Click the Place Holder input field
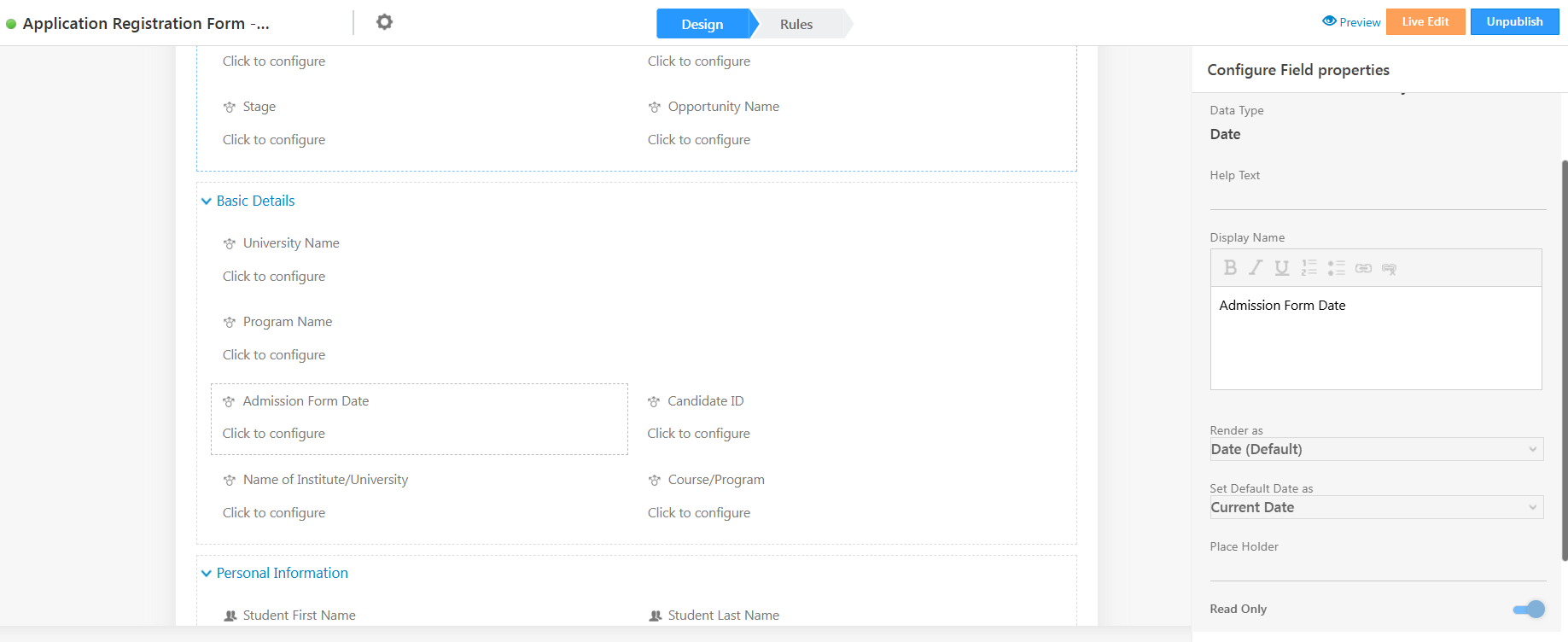Image resolution: width=1568 pixels, height=642 pixels. (x=1376, y=569)
